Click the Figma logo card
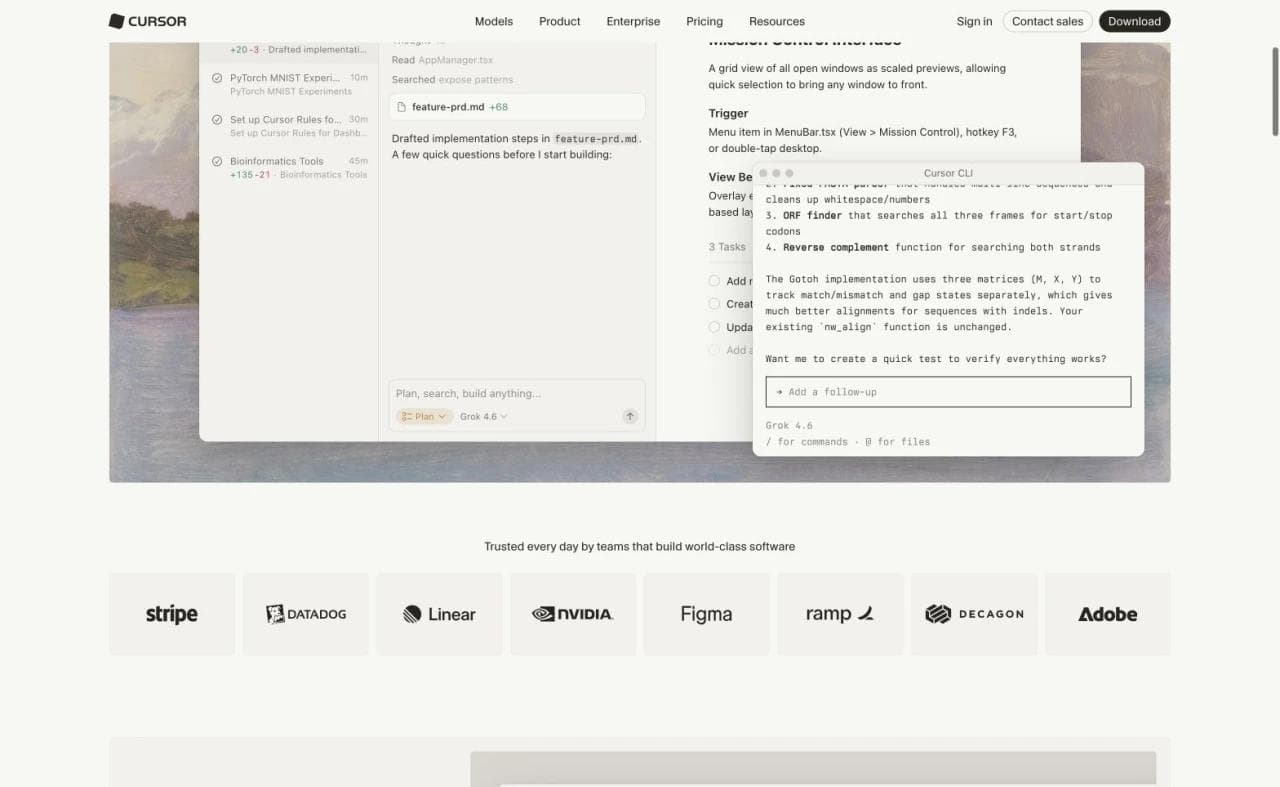1280x787 pixels. point(707,614)
